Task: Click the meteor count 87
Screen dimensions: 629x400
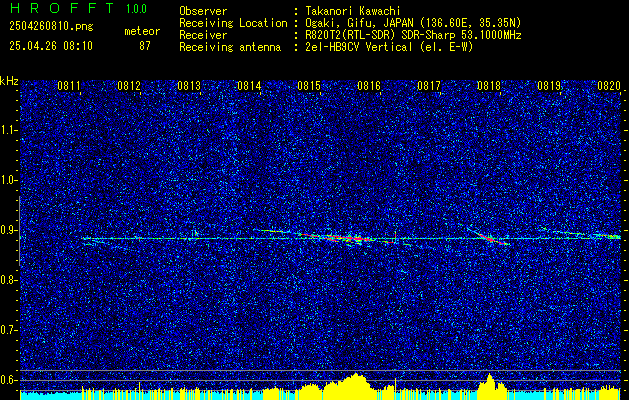Action: click(x=145, y=46)
